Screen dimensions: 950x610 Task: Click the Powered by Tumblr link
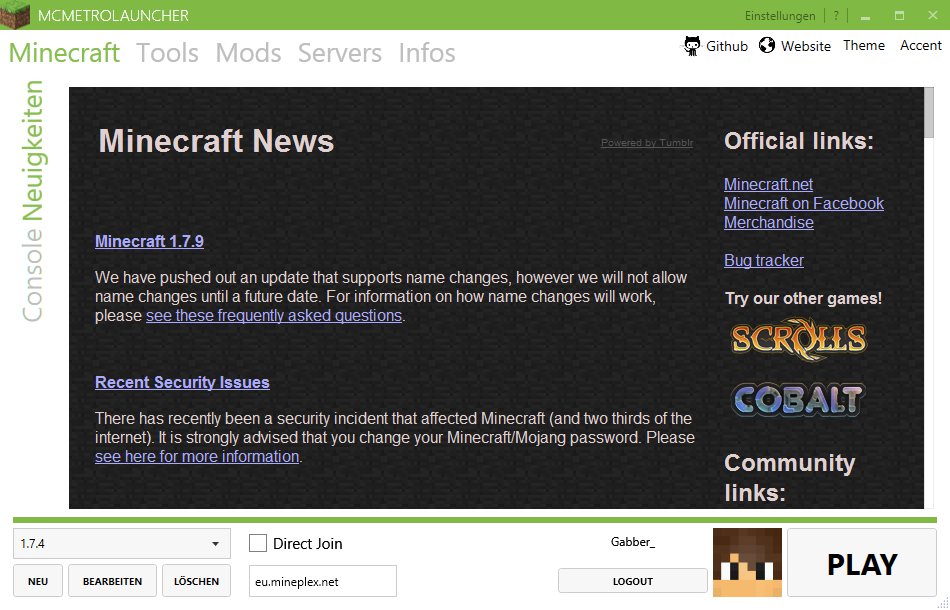[x=647, y=143]
